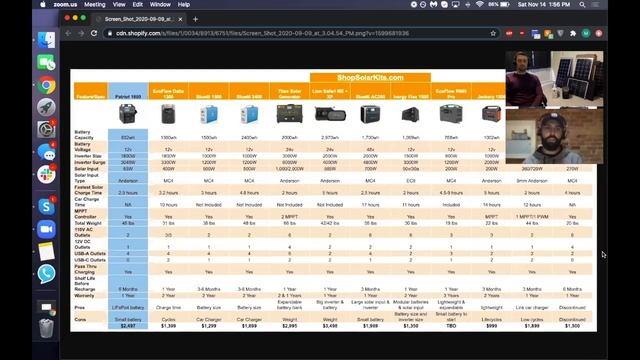Open Notes app in the dock
Image resolution: width=640 pixels, height=360 pixels.
pyautogui.click(x=46, y=251)
